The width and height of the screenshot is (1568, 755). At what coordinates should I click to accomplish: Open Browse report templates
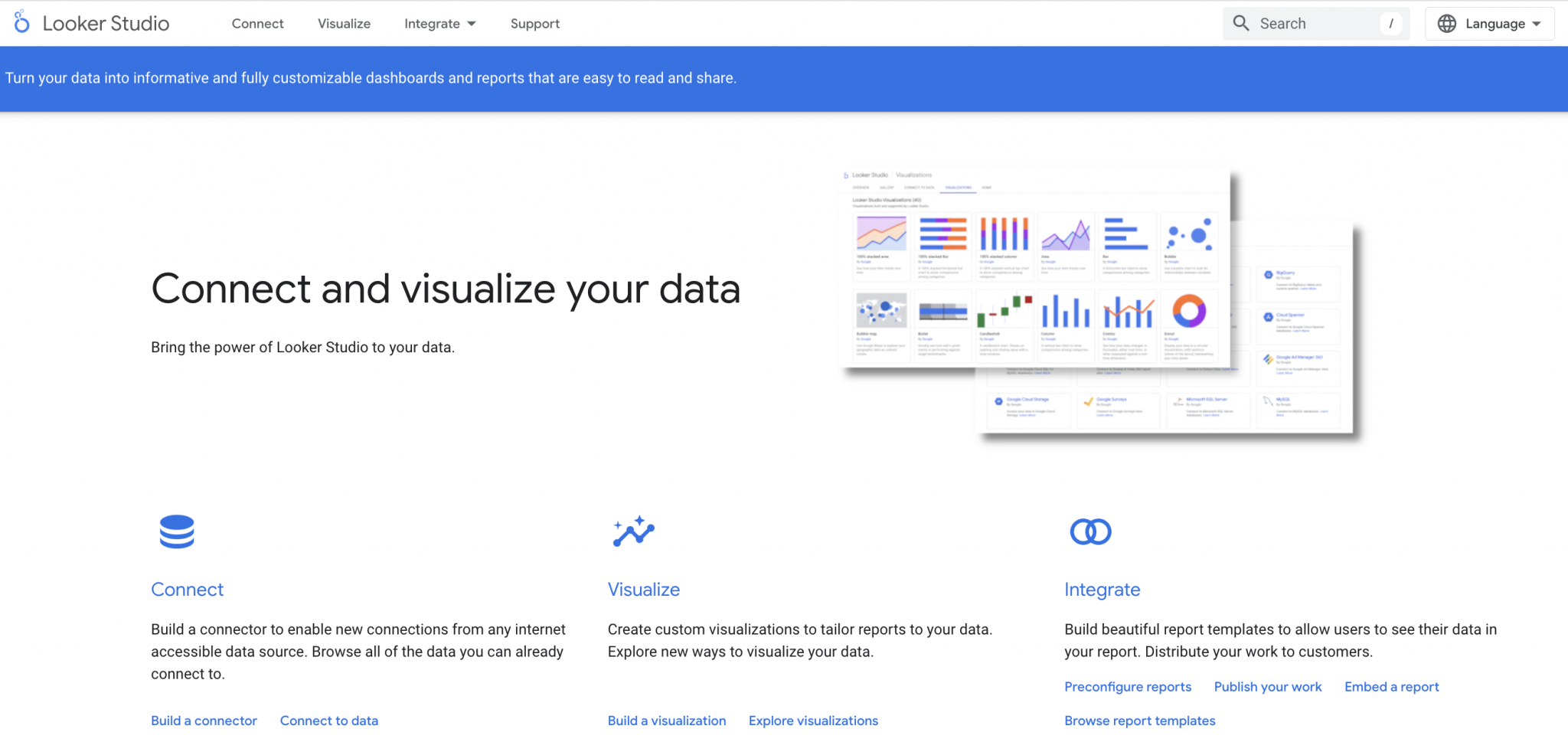1139,721
